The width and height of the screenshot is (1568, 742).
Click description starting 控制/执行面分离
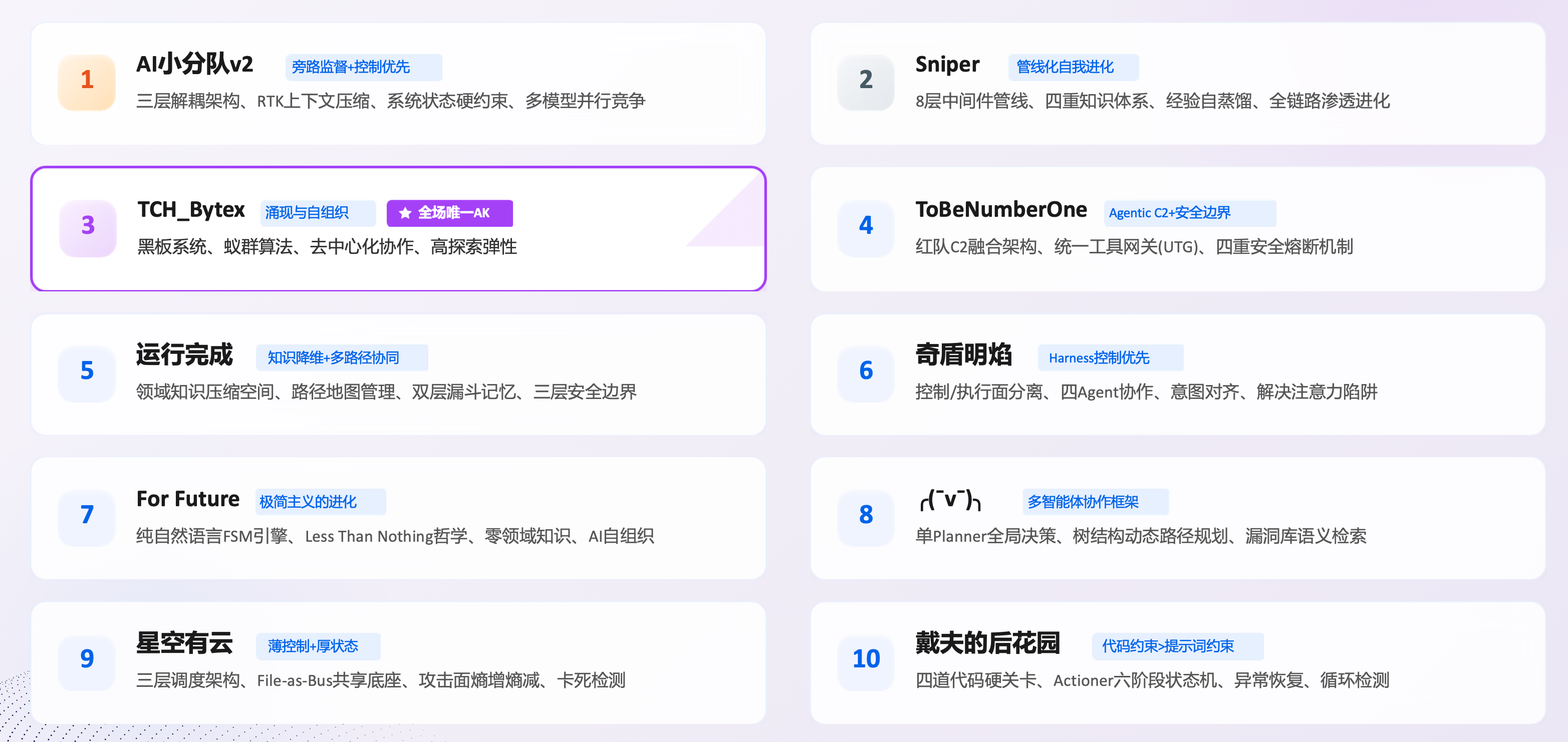click(1147, 392)
